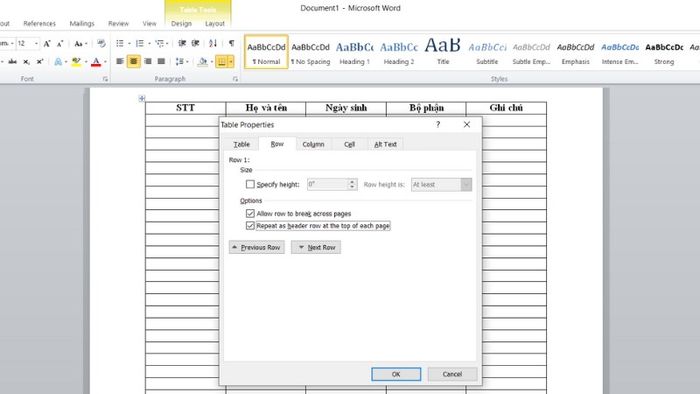Click the Decrease Indent icon
Viewport: 700px width, 394px height.
click(x=182, y=43)
